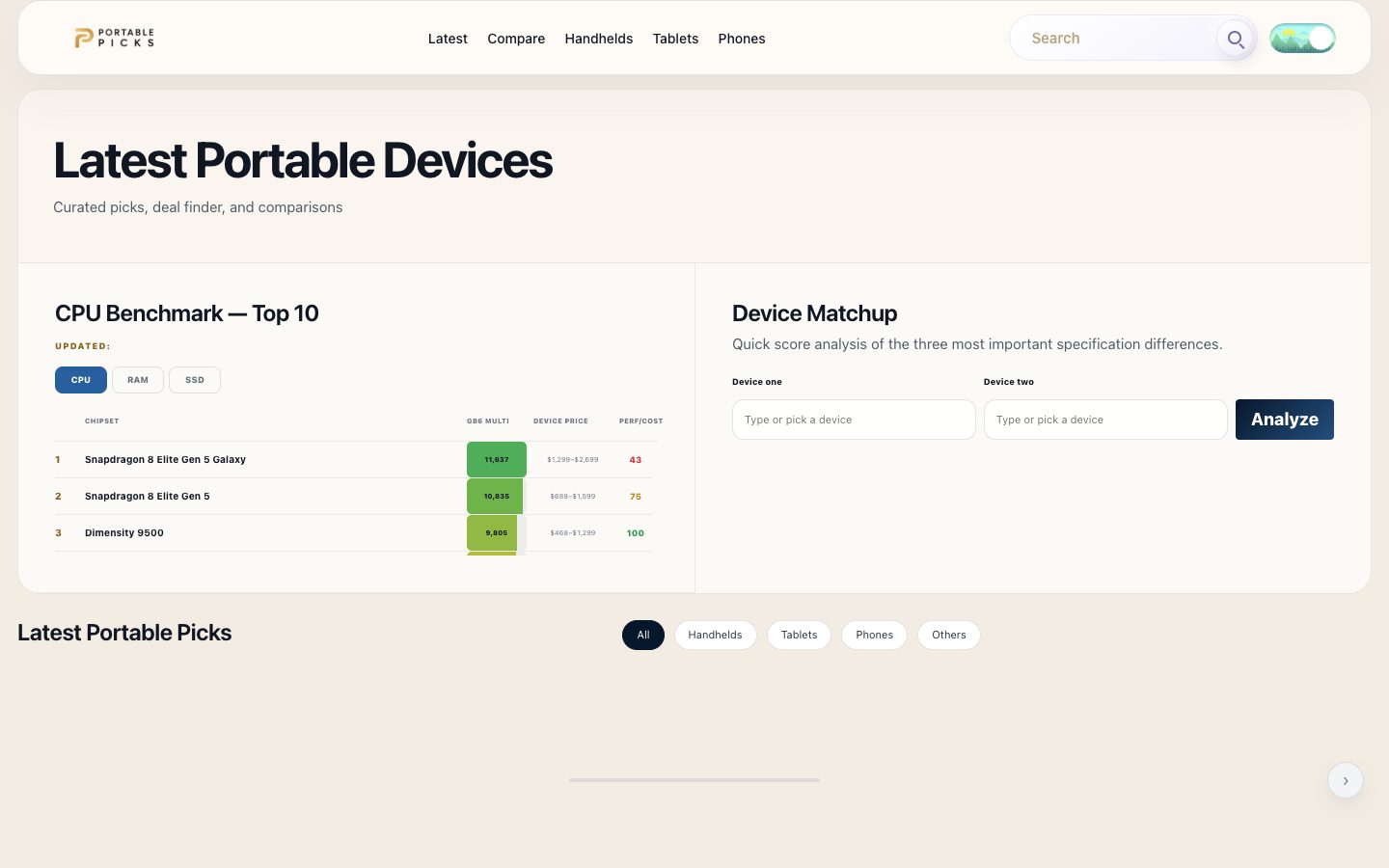
Task: Click the $688–$1,599 price cell
Action: coord(573,497)
